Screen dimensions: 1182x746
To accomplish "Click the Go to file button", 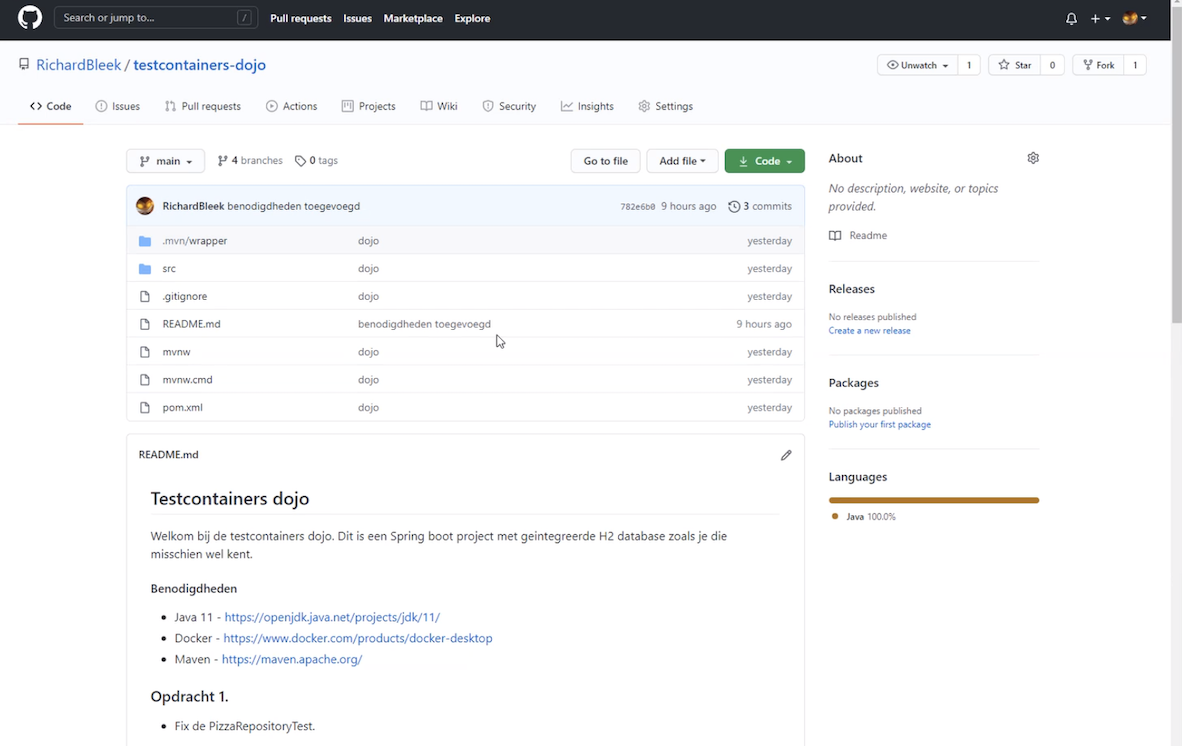I will [605, 161].
